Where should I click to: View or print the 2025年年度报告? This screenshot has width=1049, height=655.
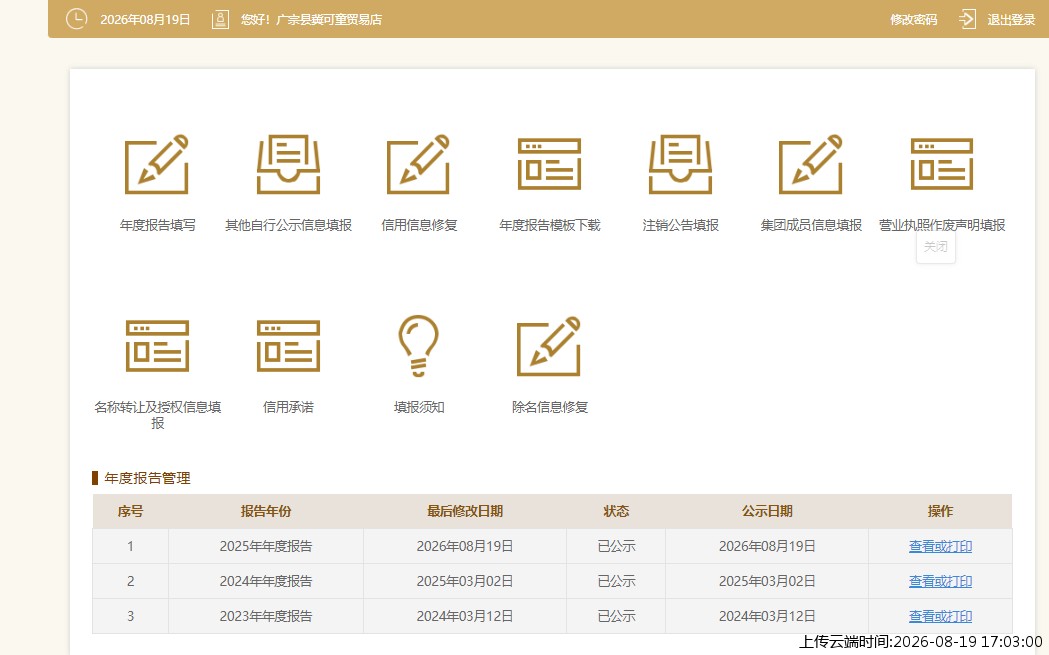pyautogui.click(x=940, y=546)
